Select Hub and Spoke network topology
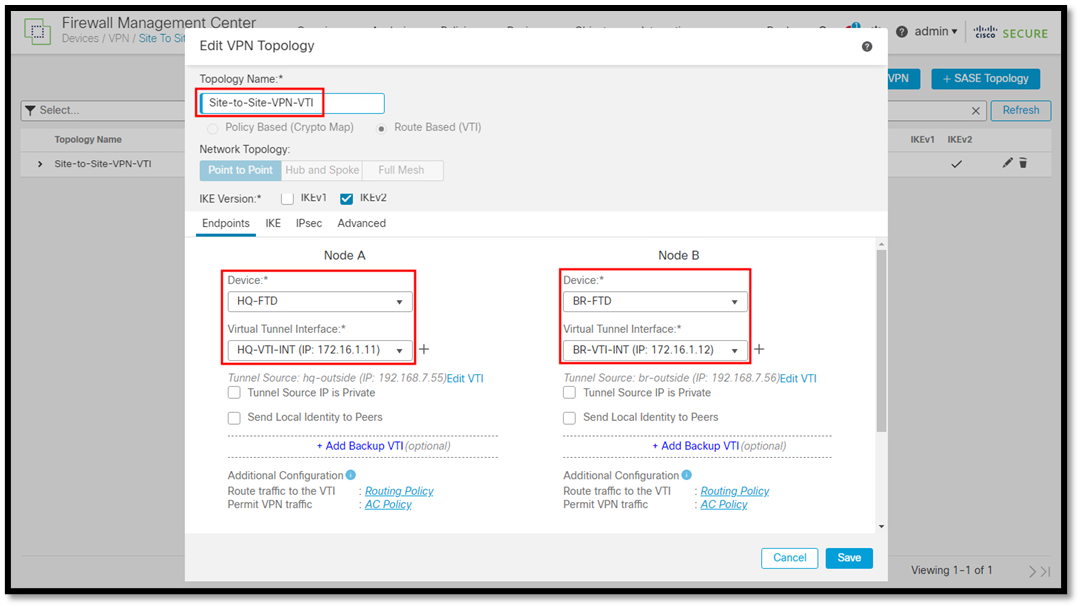1080x607 pixels. click(x=322, y=170)
